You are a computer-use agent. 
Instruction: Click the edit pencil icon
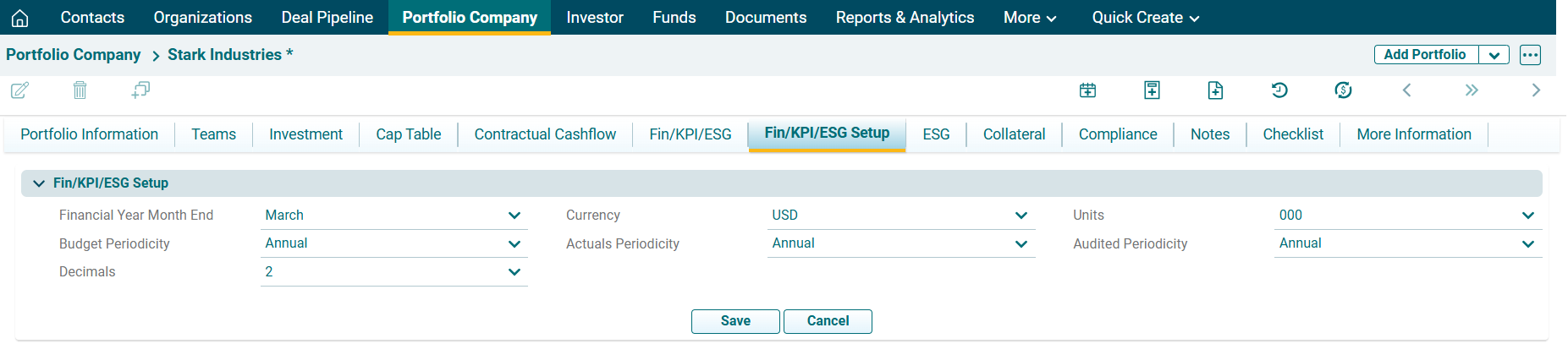19,90
